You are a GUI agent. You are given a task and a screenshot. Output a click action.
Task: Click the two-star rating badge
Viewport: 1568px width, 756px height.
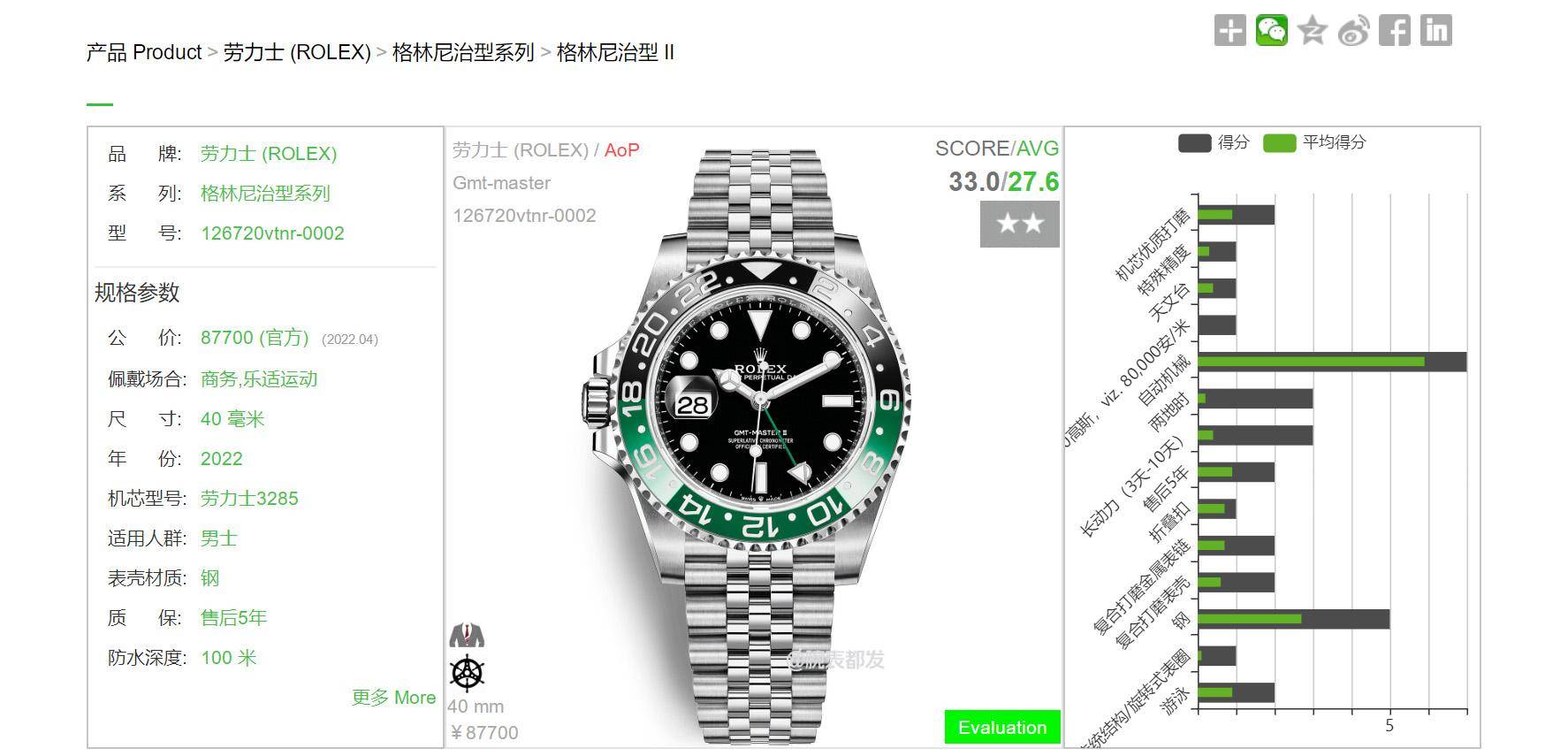point(1019,225)
